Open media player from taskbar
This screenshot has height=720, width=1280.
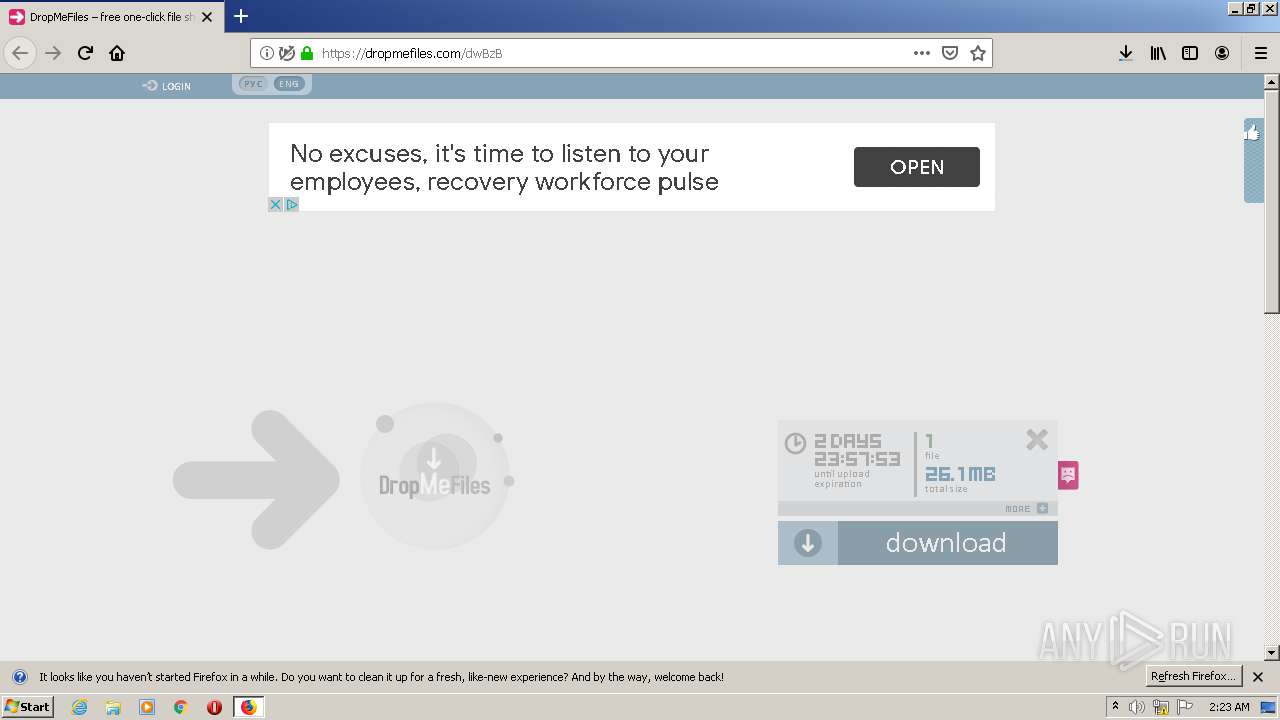pyautogui.click(x=147, y=707)
